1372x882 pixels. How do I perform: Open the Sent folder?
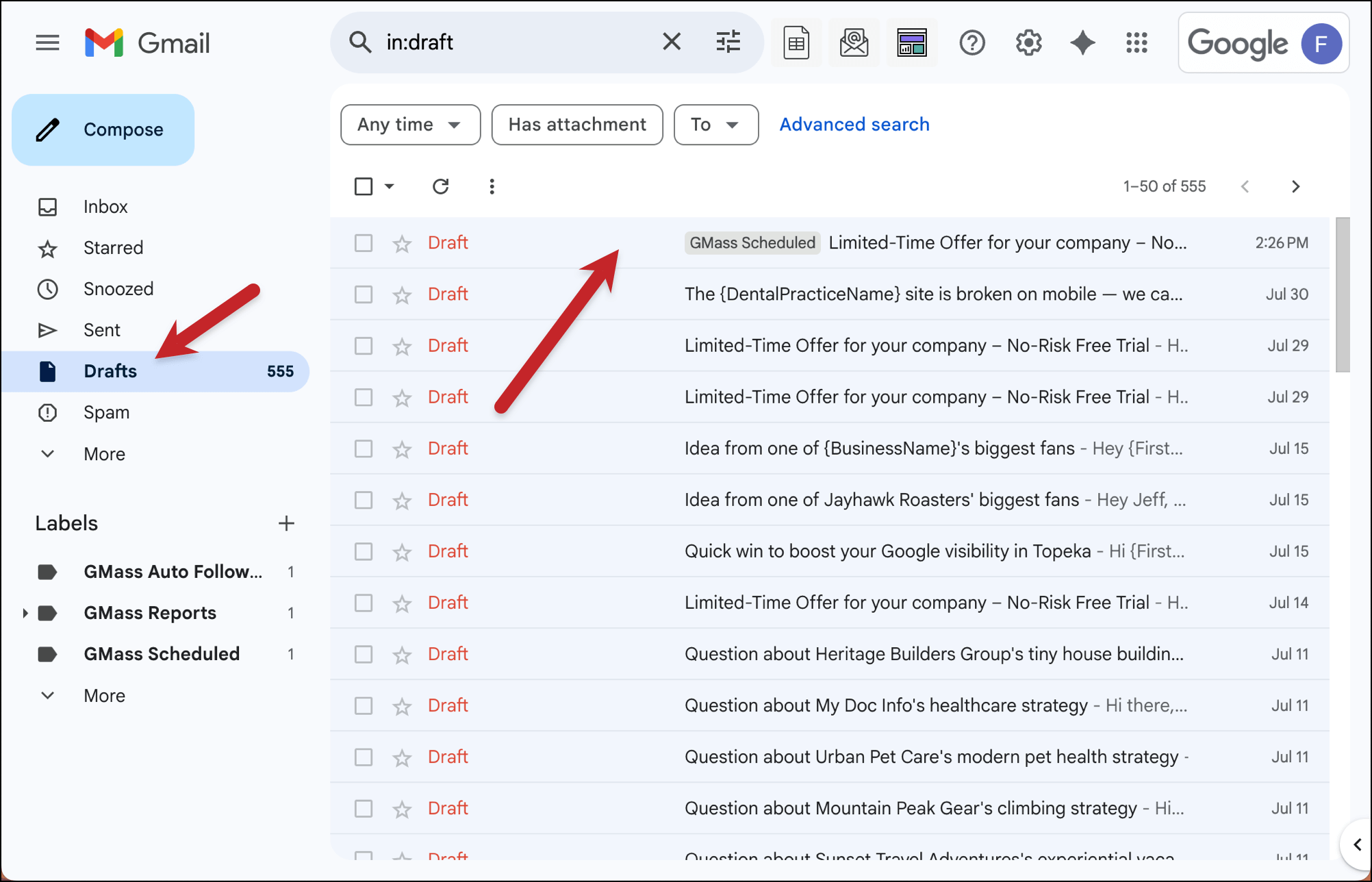101,330
